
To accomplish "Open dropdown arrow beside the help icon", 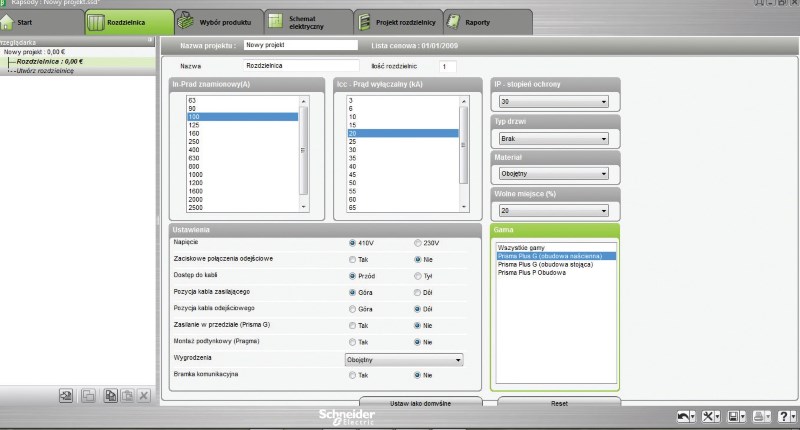I will click(x=793, y=417).
